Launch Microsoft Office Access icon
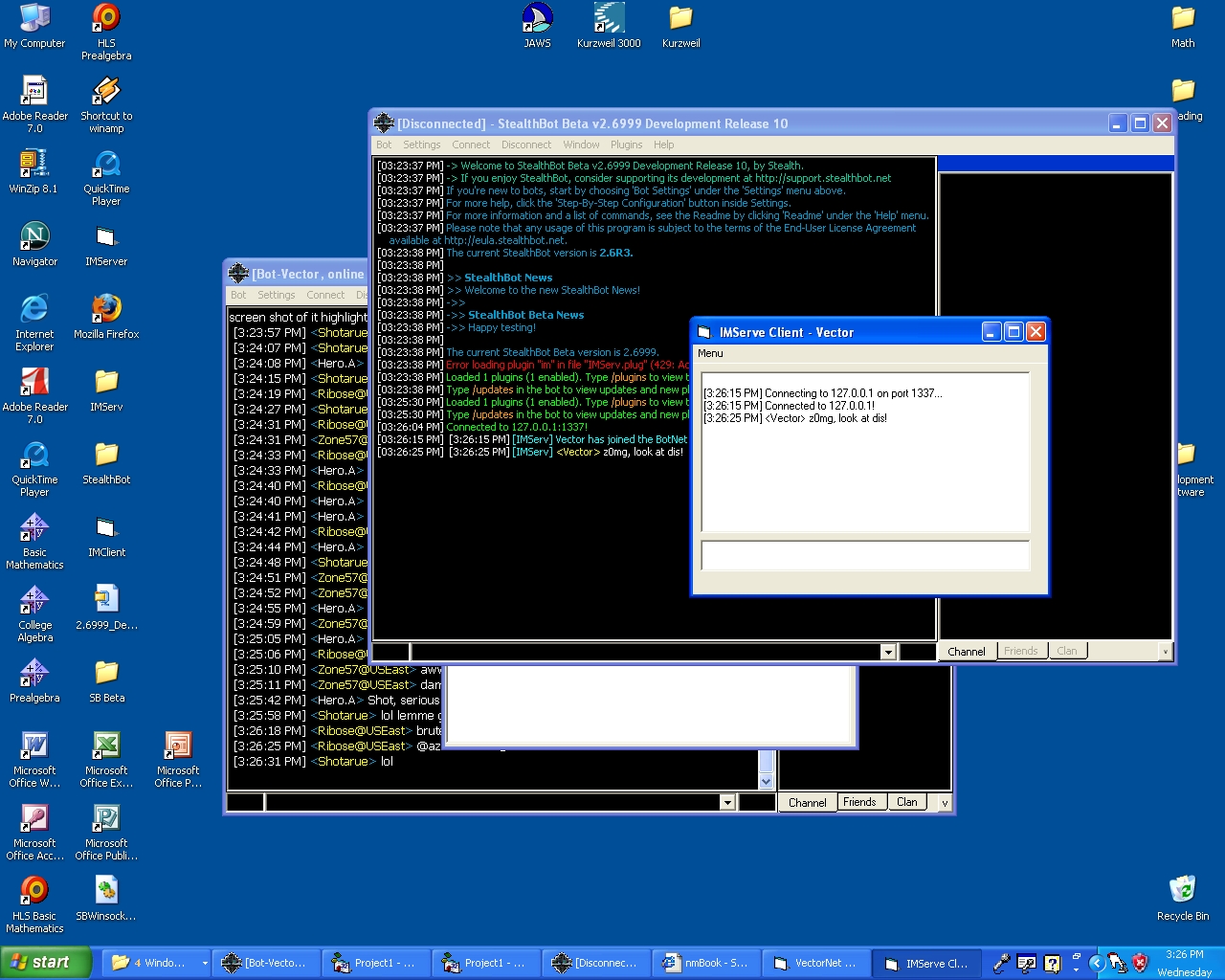1225x980 pixels. 34,832
